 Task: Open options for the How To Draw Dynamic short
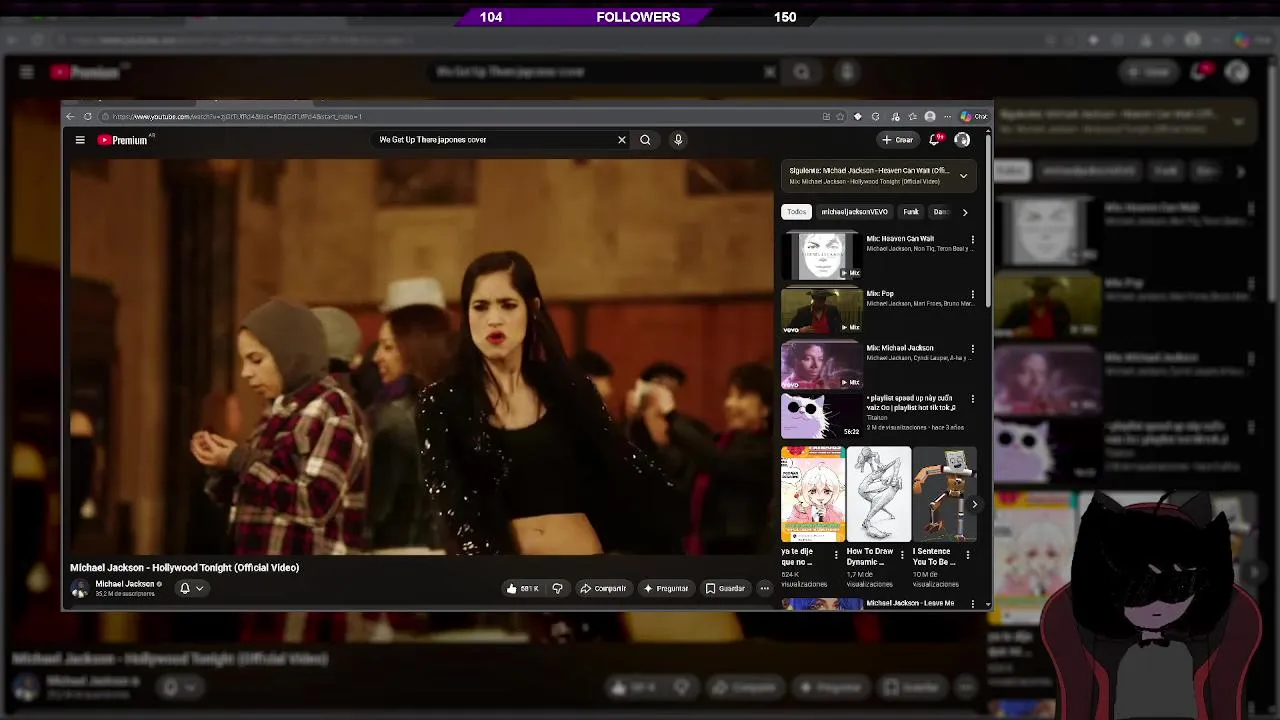[902, 554]
